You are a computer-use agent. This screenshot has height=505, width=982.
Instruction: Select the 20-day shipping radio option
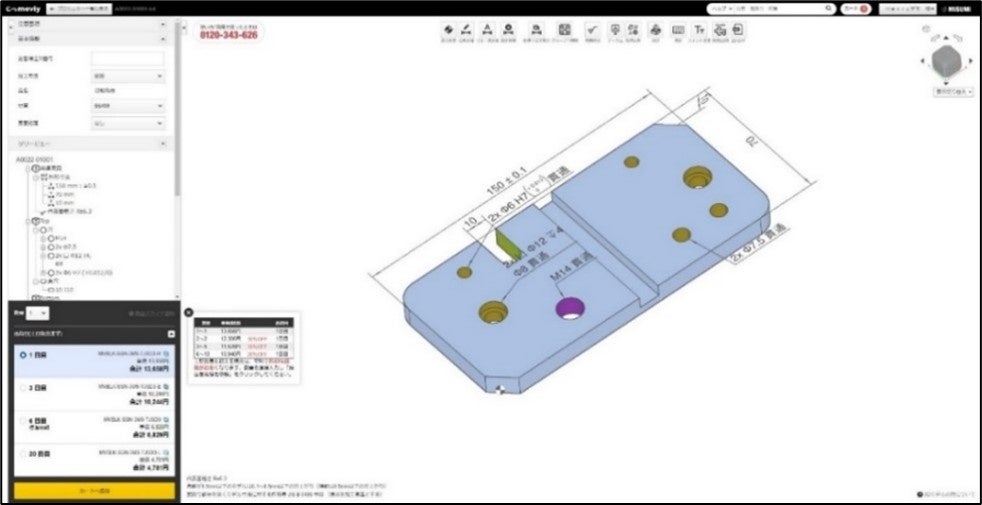(23, 453)
